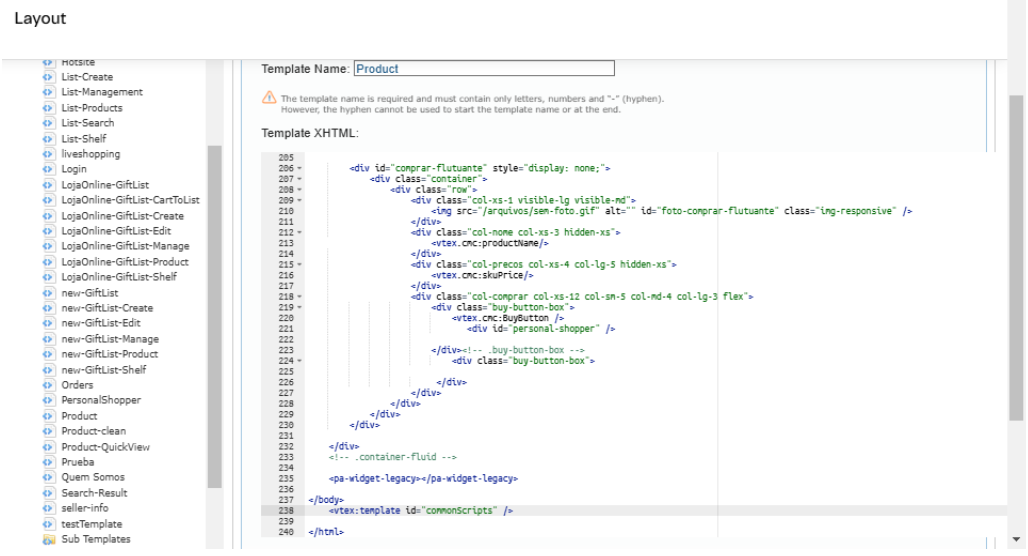Image resolution: width=1028 pixels, height=556 pixels.
Task: Click the template icon beside LojaOnline-GiftList-Manage
Action: point(49,247)
